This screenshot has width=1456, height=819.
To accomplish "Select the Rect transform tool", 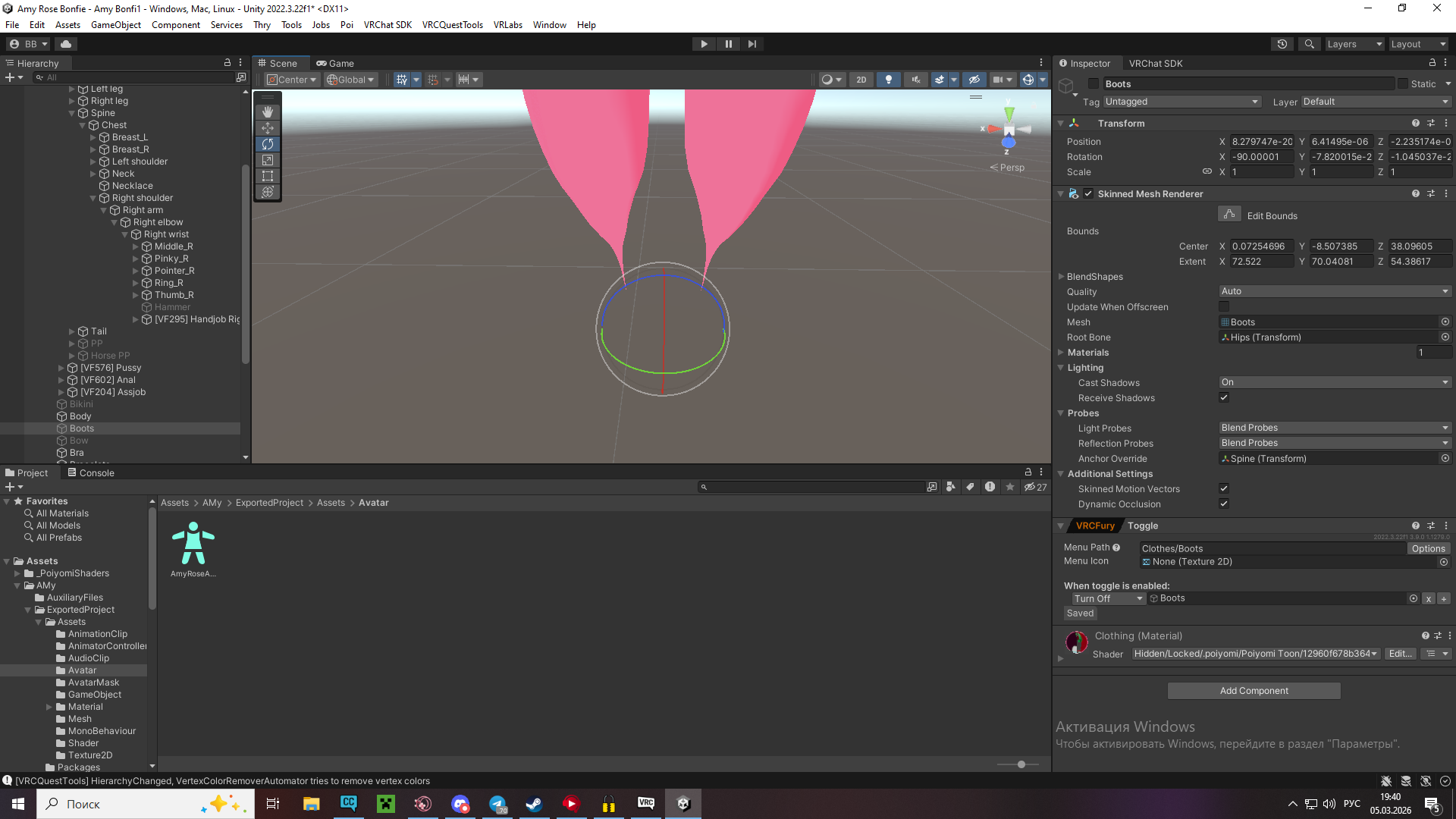I will [268, 176].
